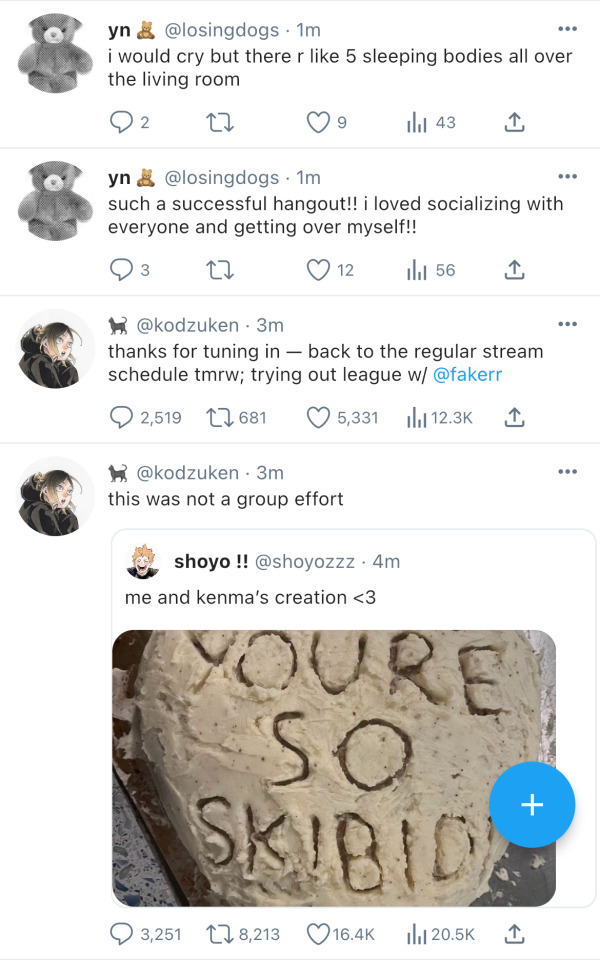Retweet the 'successful hangout' tweet
Screen dimensions: 600x960
coord(217,269)
